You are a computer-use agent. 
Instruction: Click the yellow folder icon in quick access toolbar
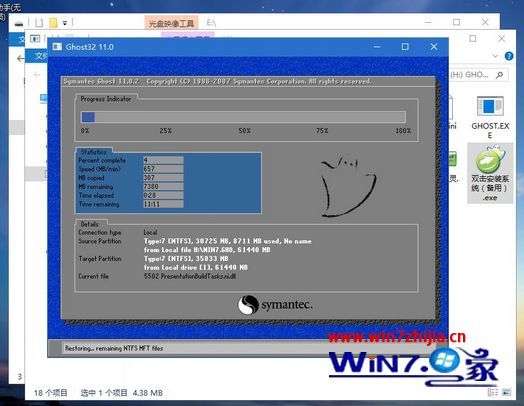coord(53,23)
